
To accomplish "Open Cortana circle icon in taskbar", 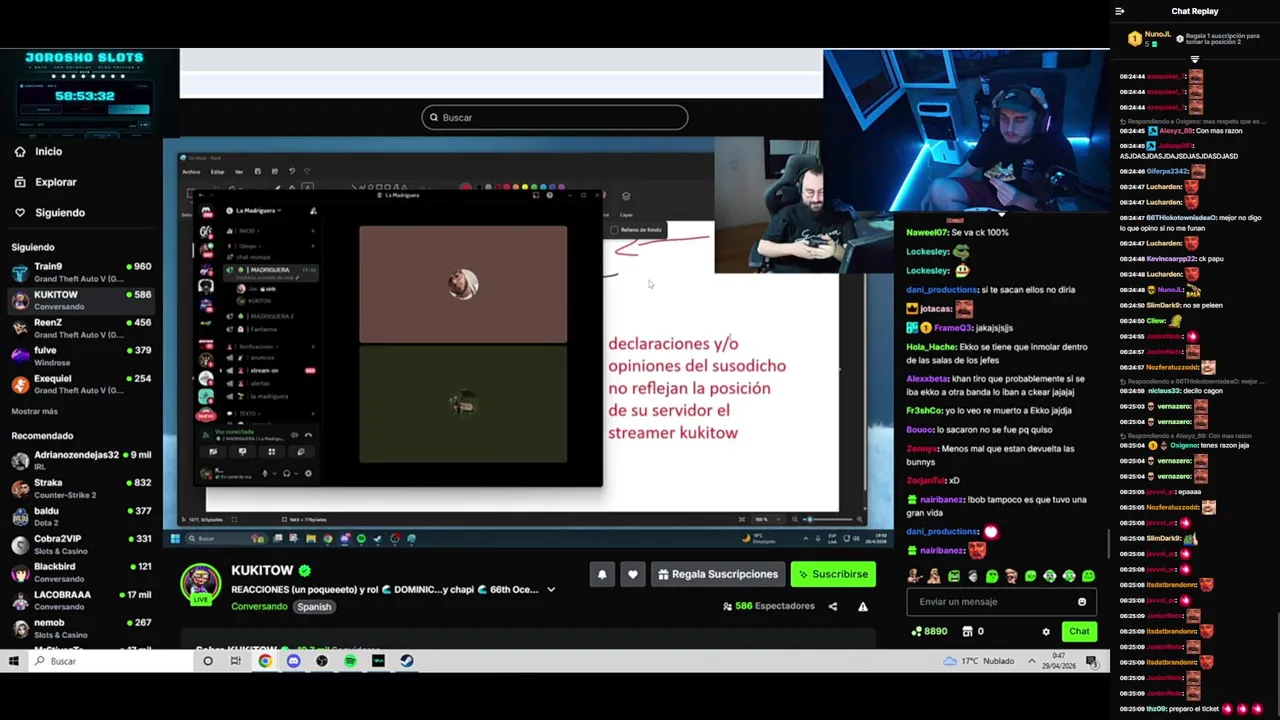I will tap(208, 661).
